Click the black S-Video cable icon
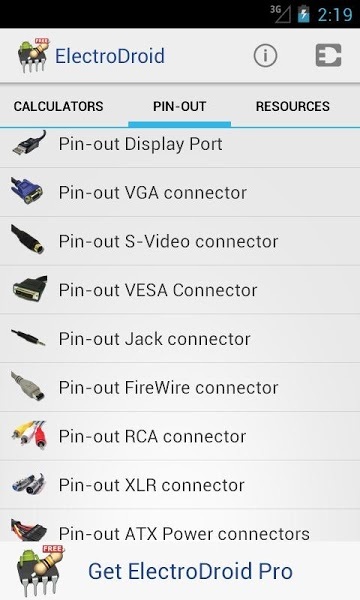360x600 pixels. 28,240
